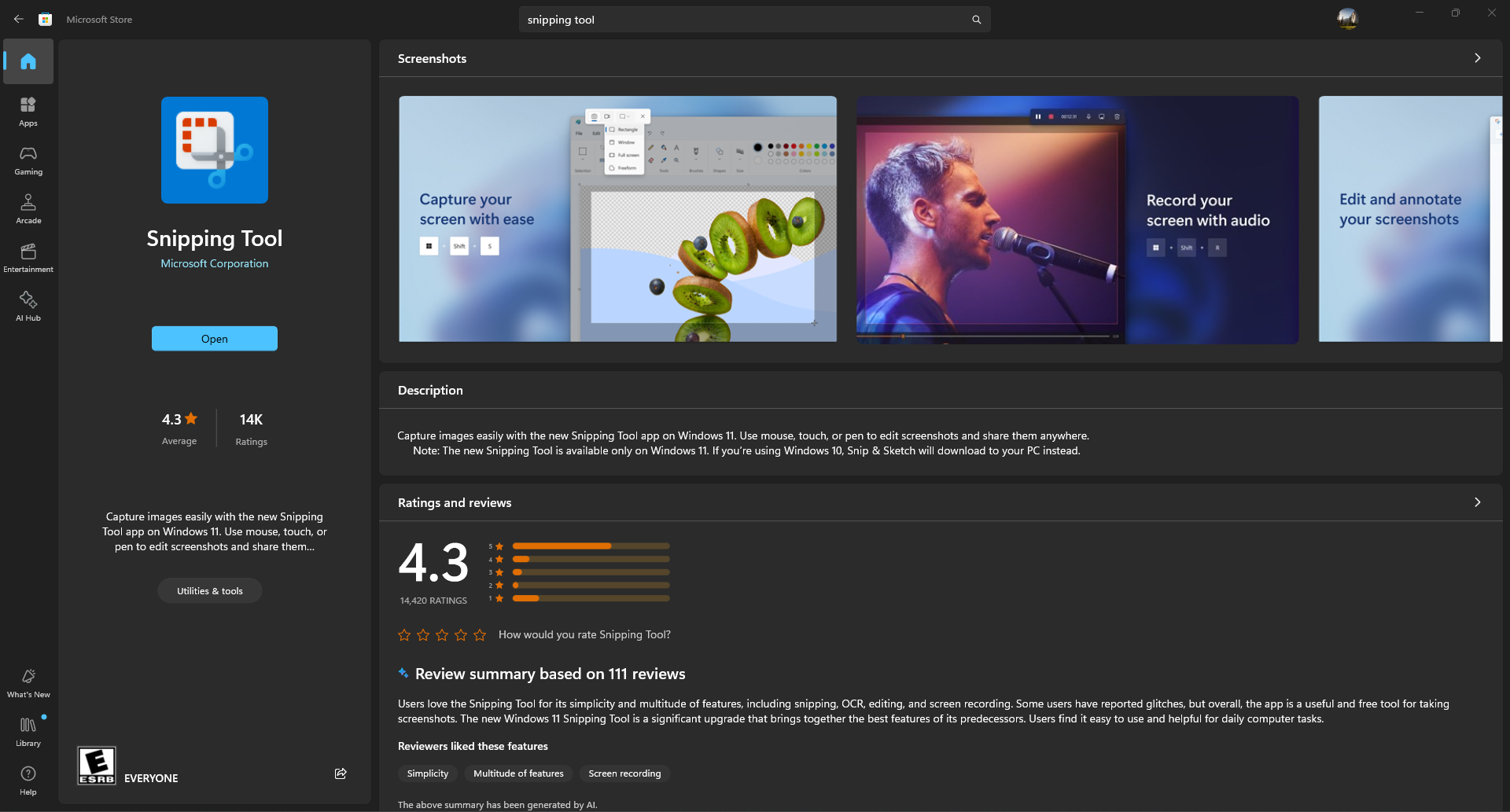Click the ESRB Everyone rating badge
The image size is (1510, 812).
[97, 766]
